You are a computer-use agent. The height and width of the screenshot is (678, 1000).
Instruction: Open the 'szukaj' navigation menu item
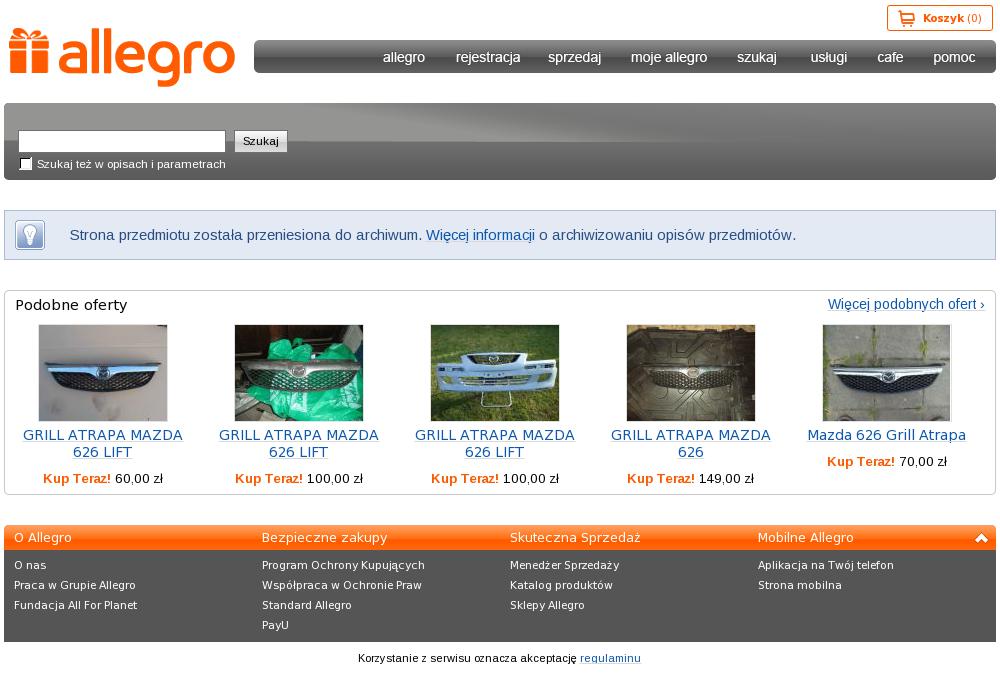(757, 57)
